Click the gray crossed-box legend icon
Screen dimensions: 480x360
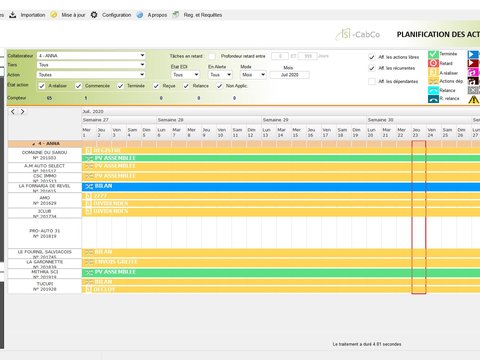[473, 90]
